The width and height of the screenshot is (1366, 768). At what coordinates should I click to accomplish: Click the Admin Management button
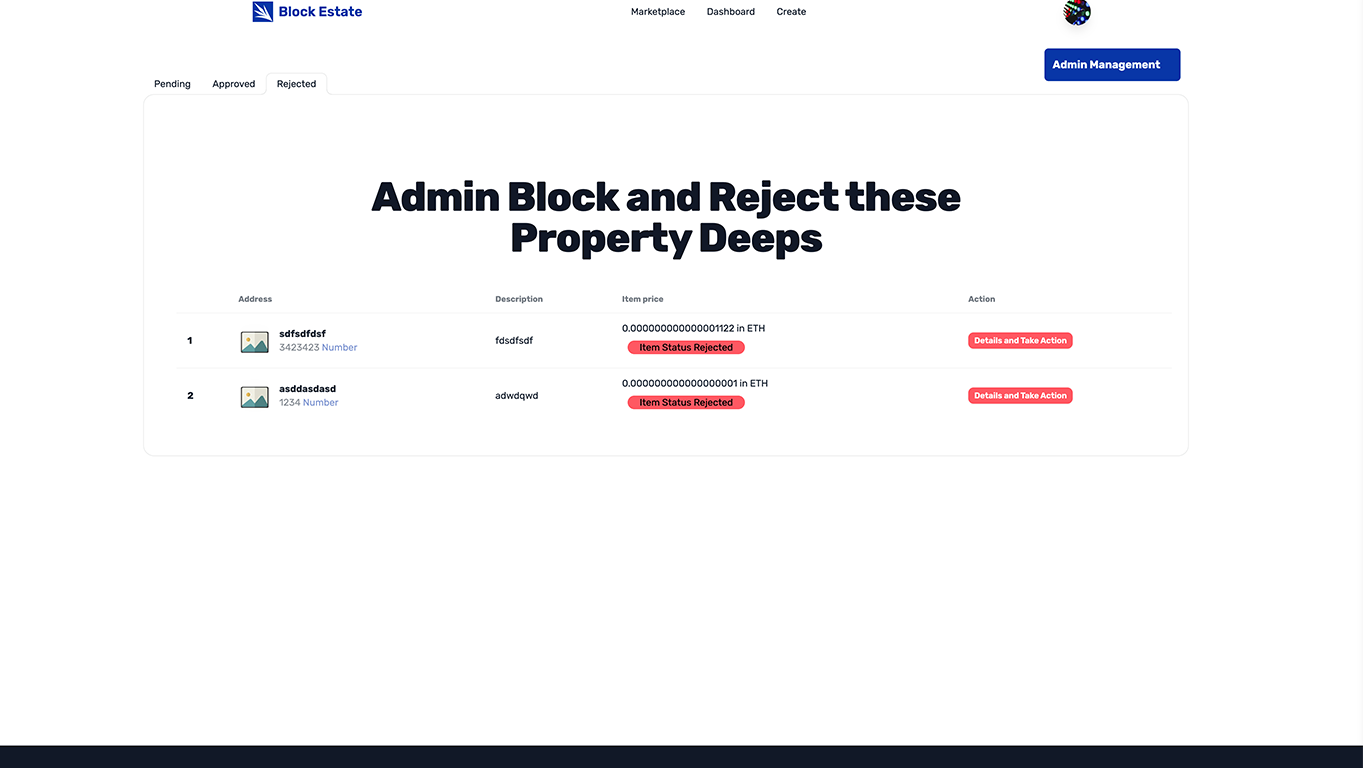[1111, 64]
